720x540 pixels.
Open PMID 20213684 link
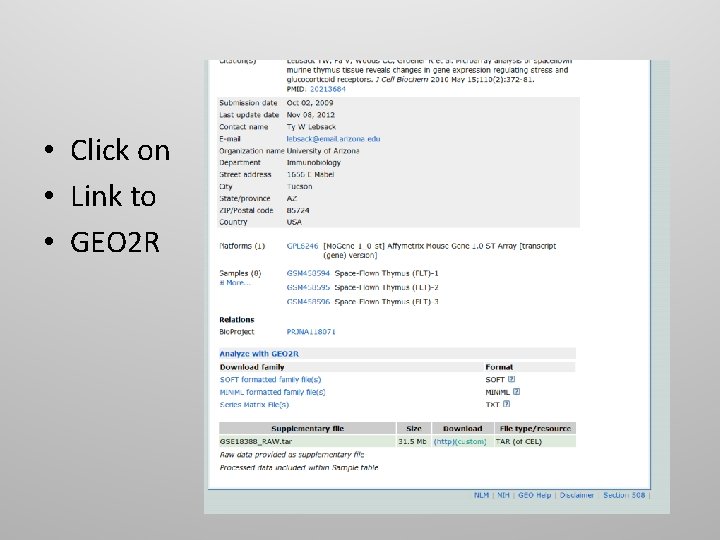(x=327, y=89)
